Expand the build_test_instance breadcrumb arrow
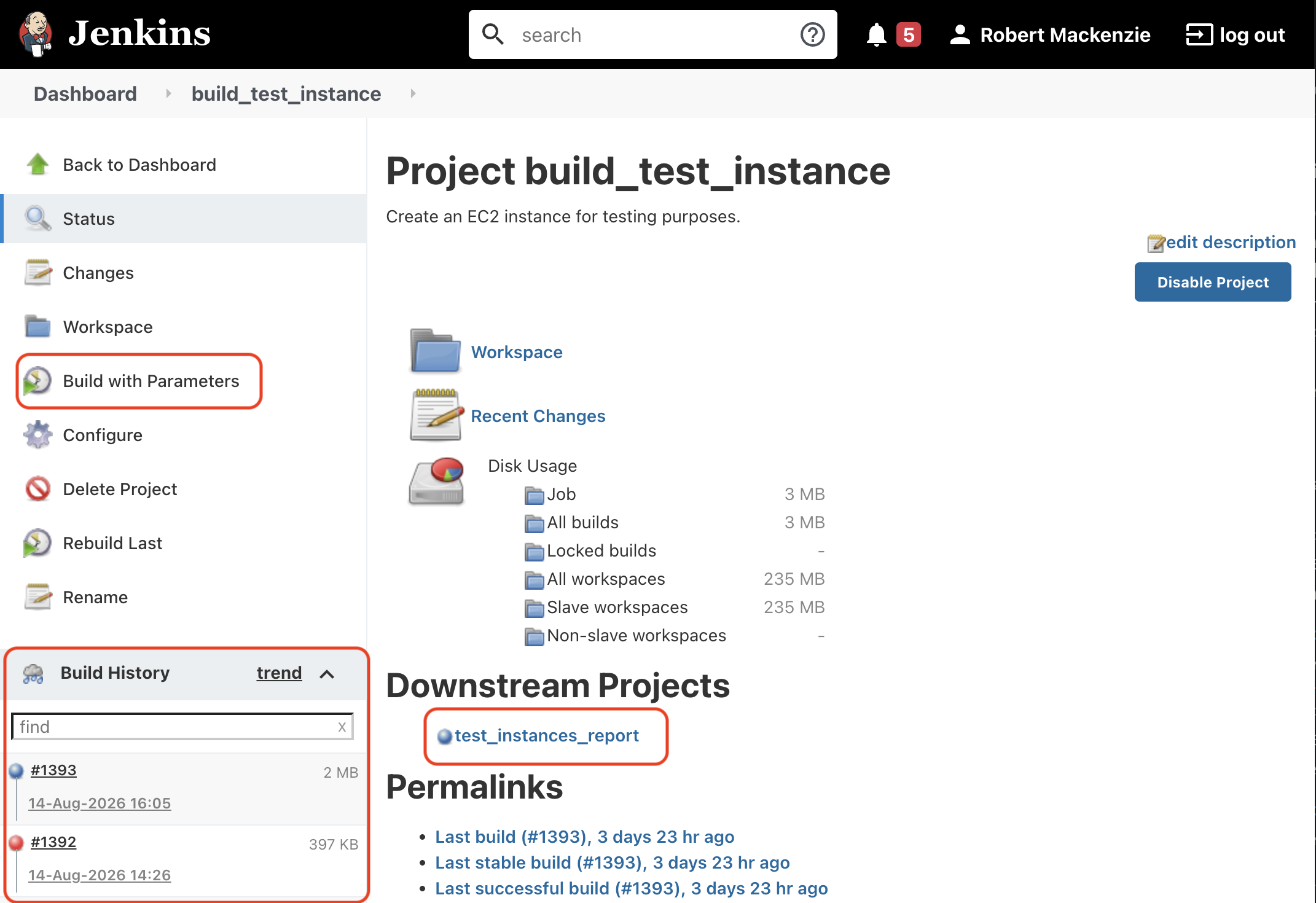1316x903 pixels. click(413, 93)
